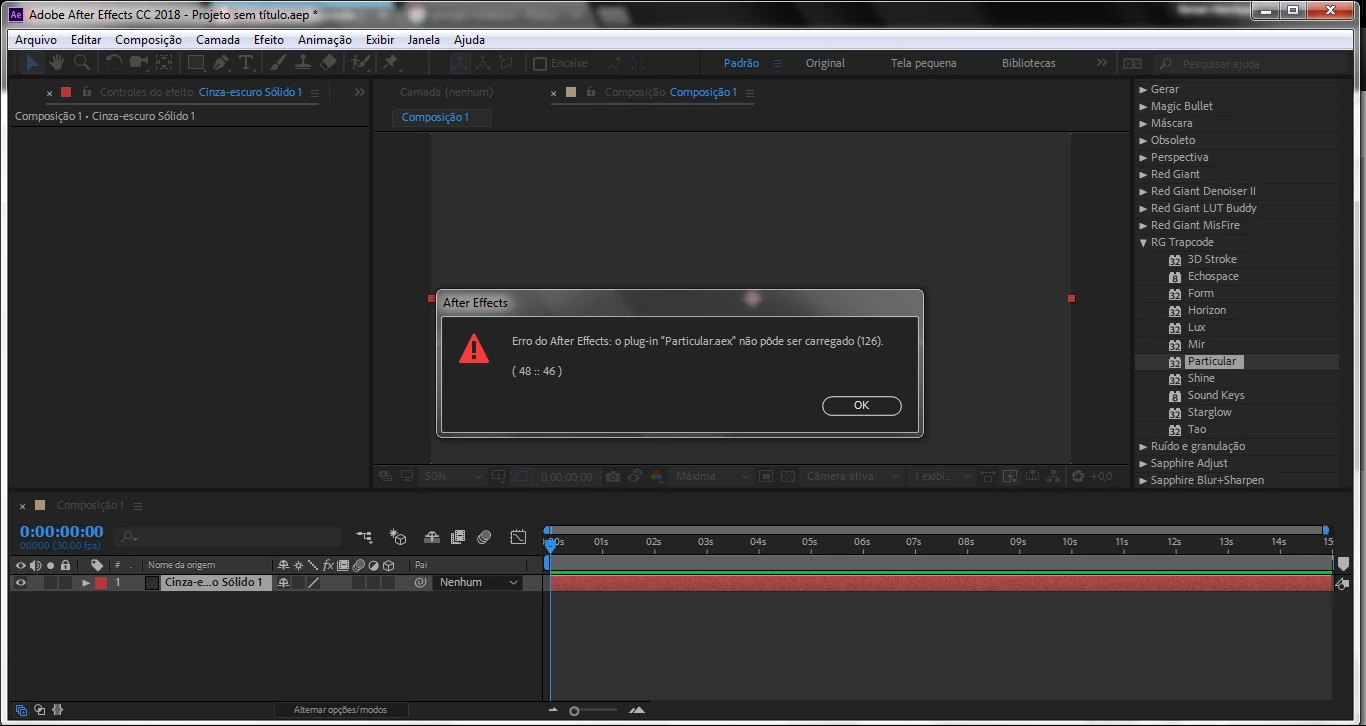Open the Efeito menu
Screen dimensions: 1366x726
coord(269,40)
